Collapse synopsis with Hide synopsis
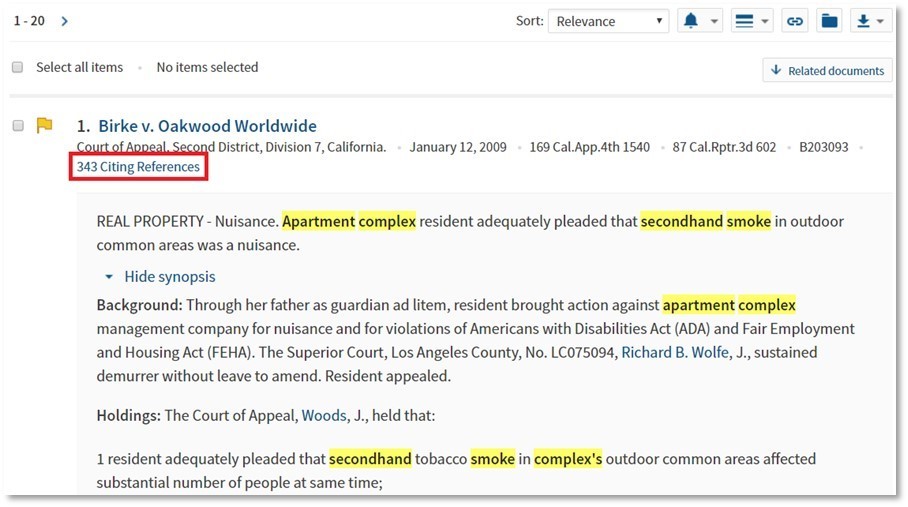This screenshot has width=908, height=507. point(169,277)
